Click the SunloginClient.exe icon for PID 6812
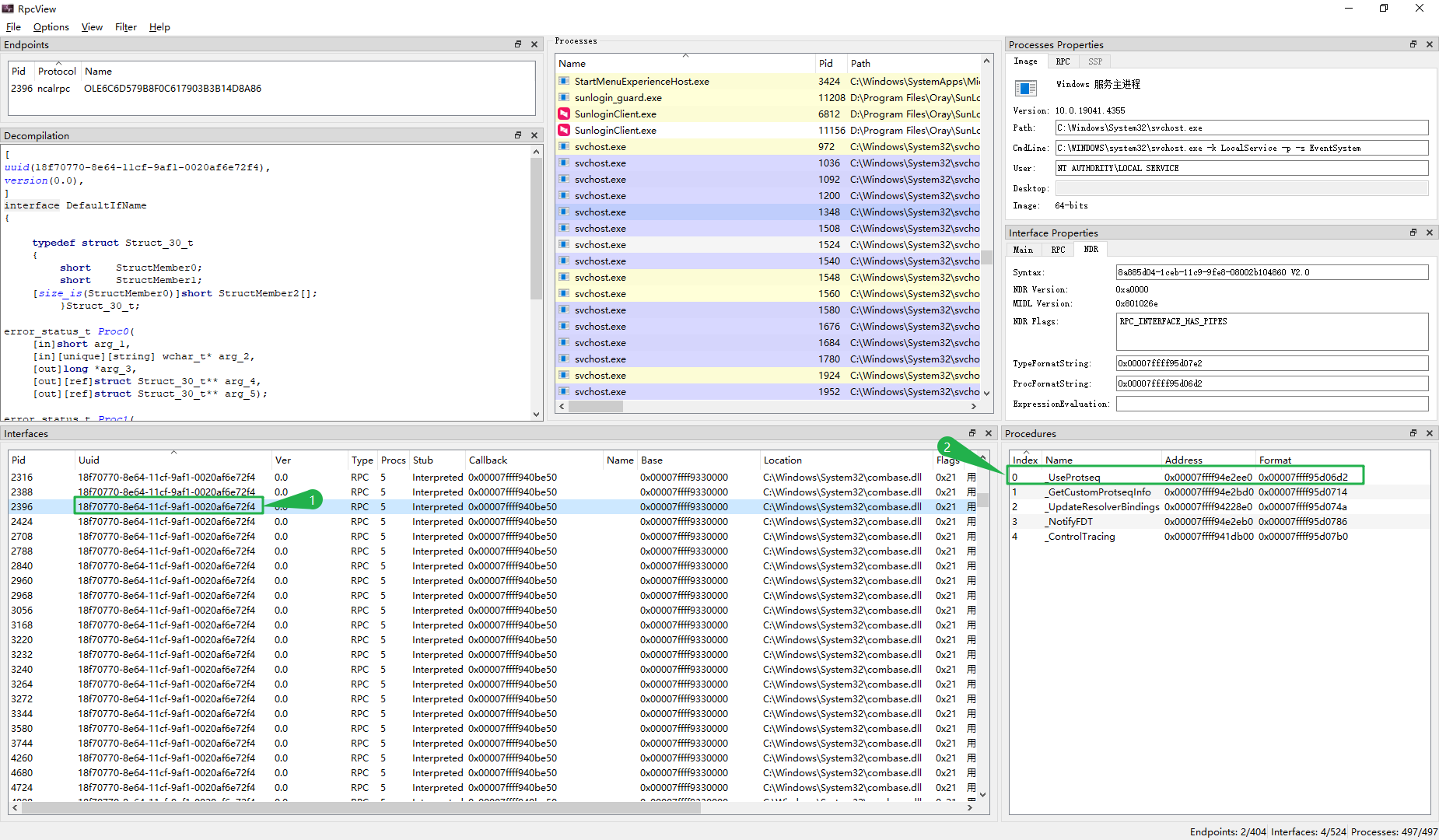 point(565,114)
